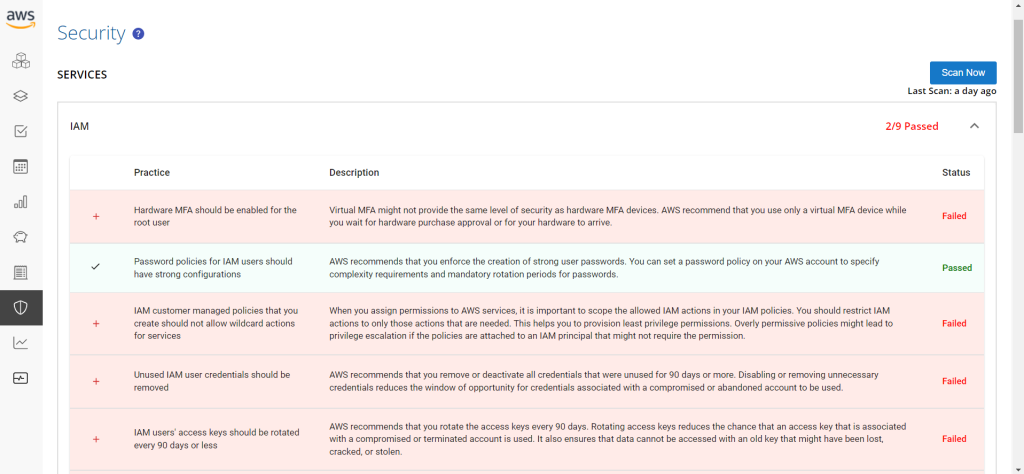1024x474 pixels.
Task: Click the Description column header
Action: tap(354, 173)
